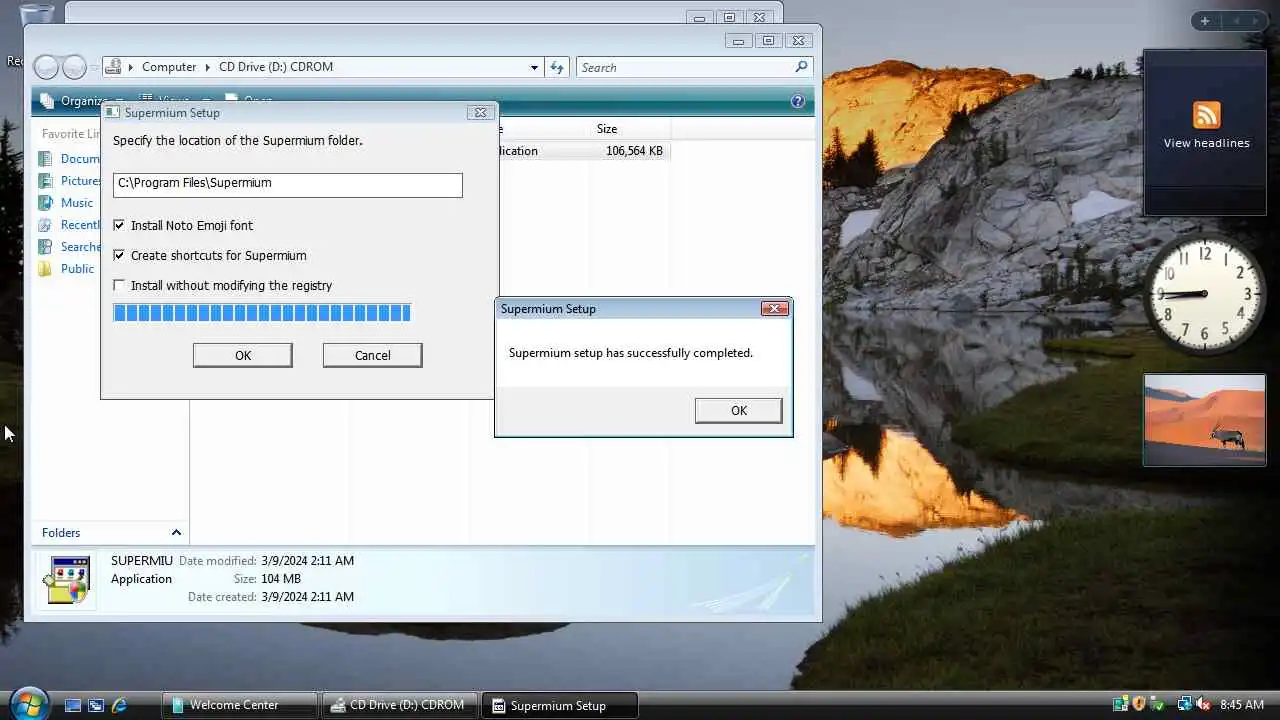Click the magnifier icon in Search box
Viewport: 1280px width, 720px height.
[x=801, y=67]
